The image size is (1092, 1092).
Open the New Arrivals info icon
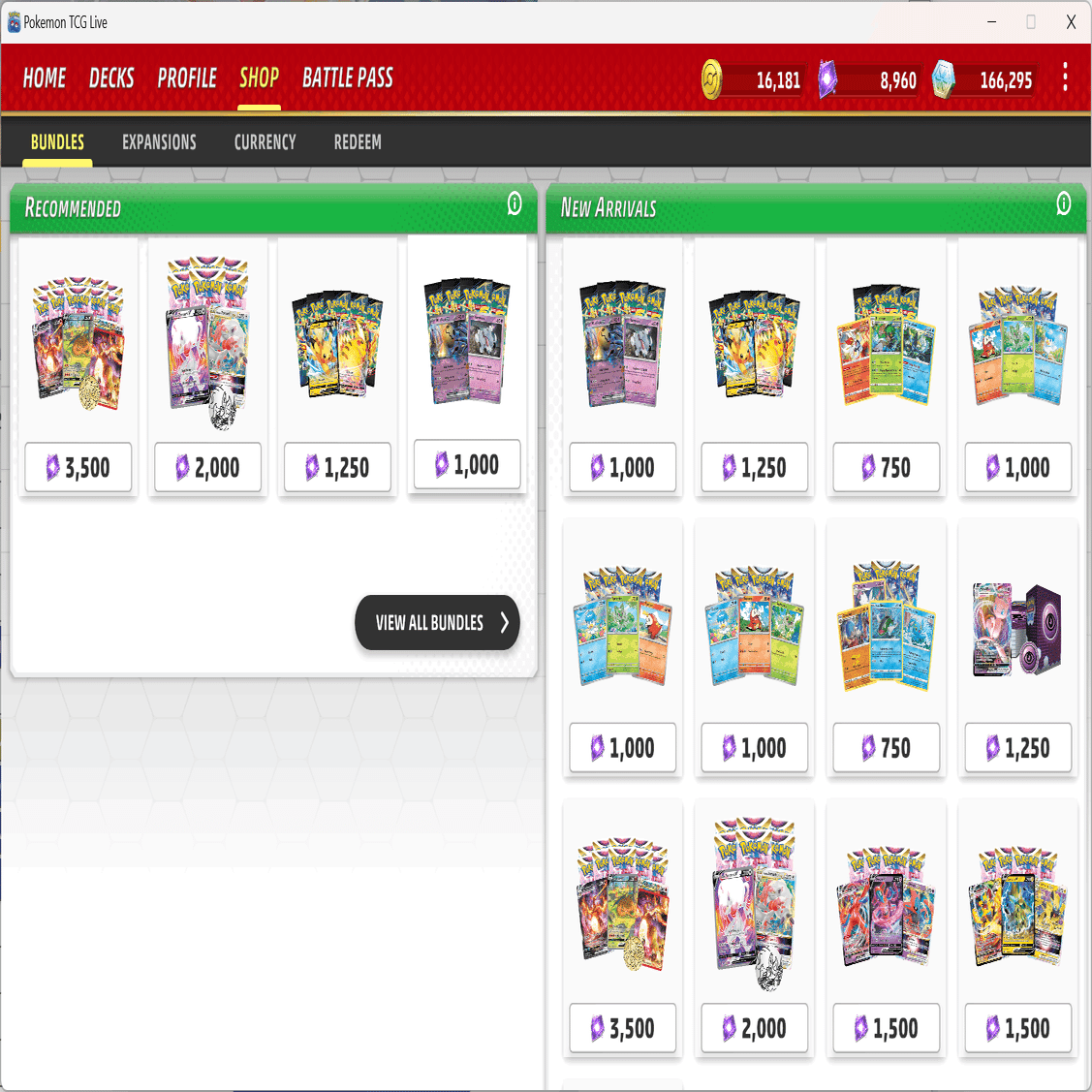point(1063,203)
